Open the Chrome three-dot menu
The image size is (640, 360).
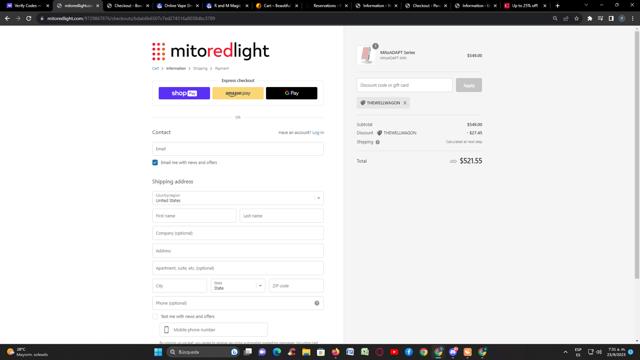pyautogui.click(x=633, y=18)
